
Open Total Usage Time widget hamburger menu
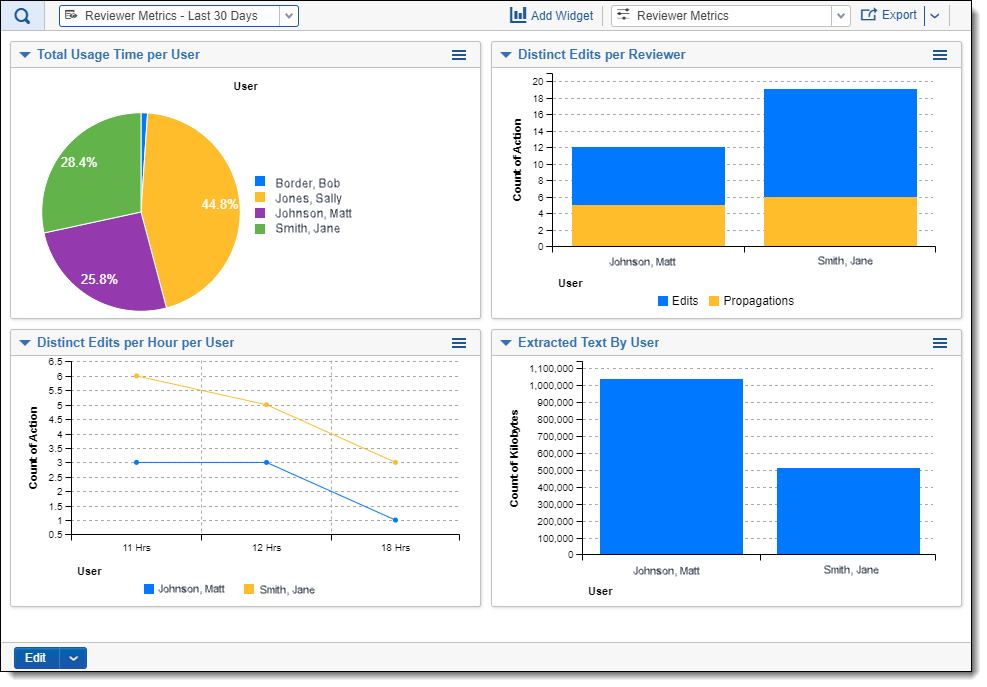459,55
